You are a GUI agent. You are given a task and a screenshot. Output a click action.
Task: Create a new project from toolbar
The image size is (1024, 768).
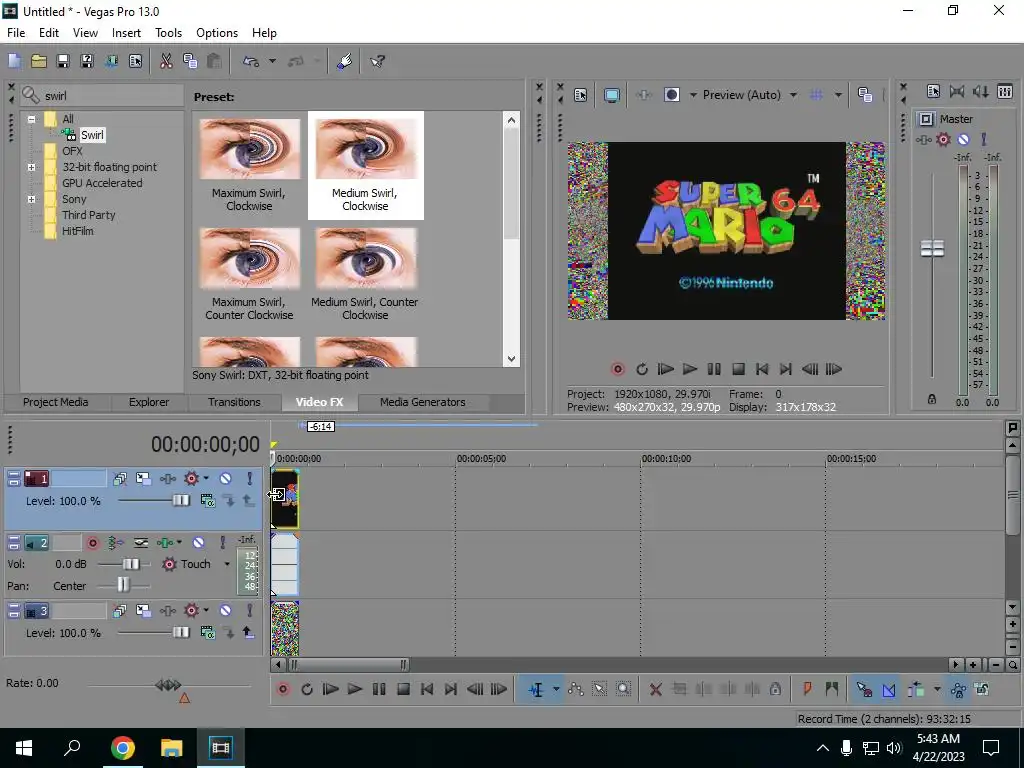14,61
